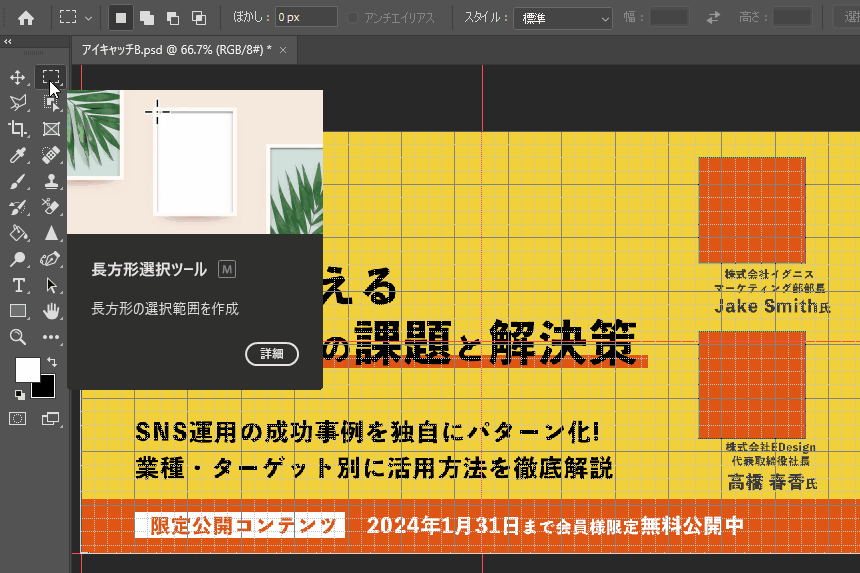The image size is (860, 573).
Task: Select the Crop tool
Action: 18,129
